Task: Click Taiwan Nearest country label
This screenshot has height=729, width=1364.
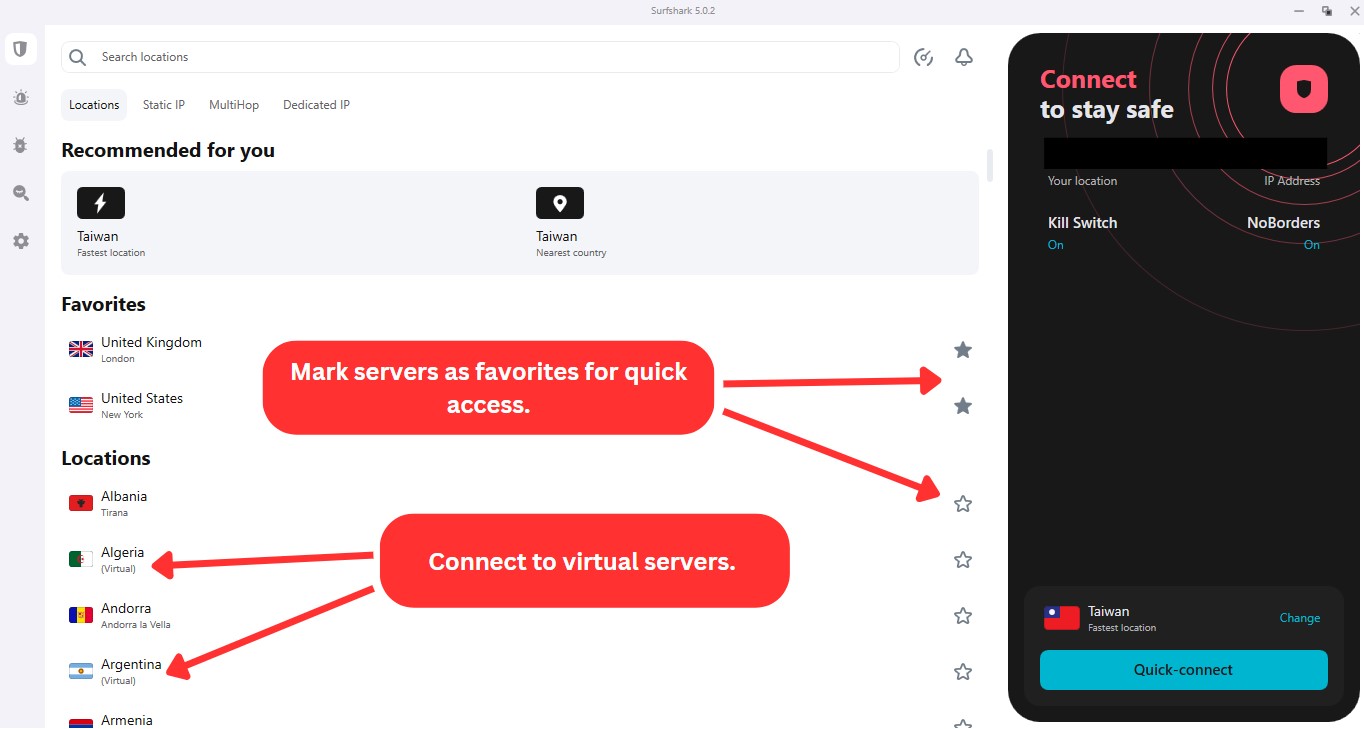Action: pyautogui.click(x=571, y=253)
